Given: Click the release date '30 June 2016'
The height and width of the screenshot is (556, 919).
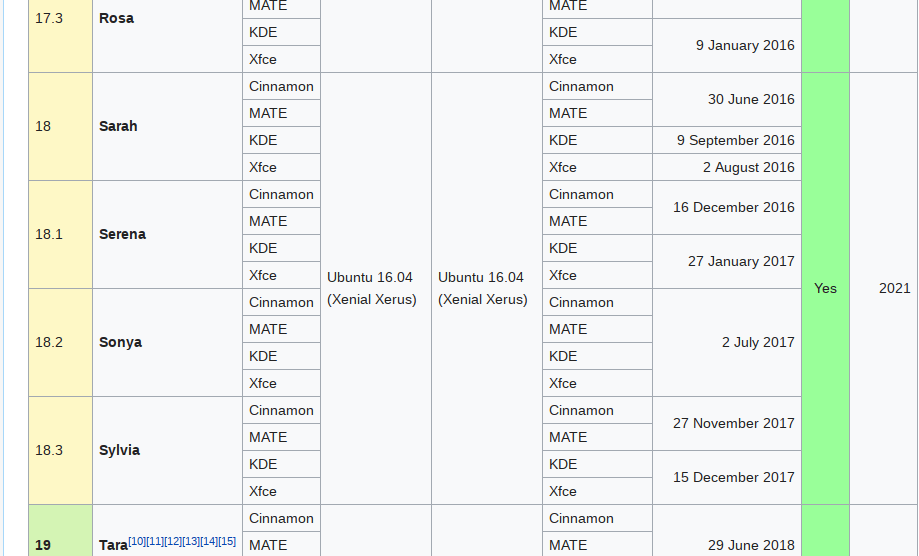Looking at the screenshot, I should (751, 99).
